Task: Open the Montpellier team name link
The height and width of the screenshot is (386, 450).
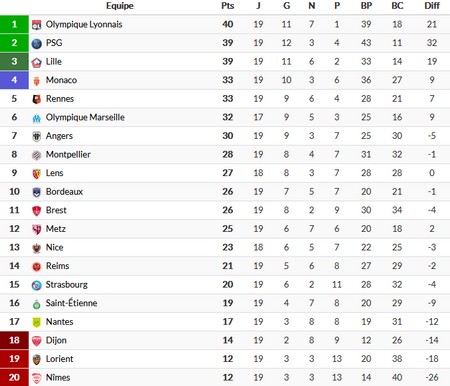Action: [68, 154]
